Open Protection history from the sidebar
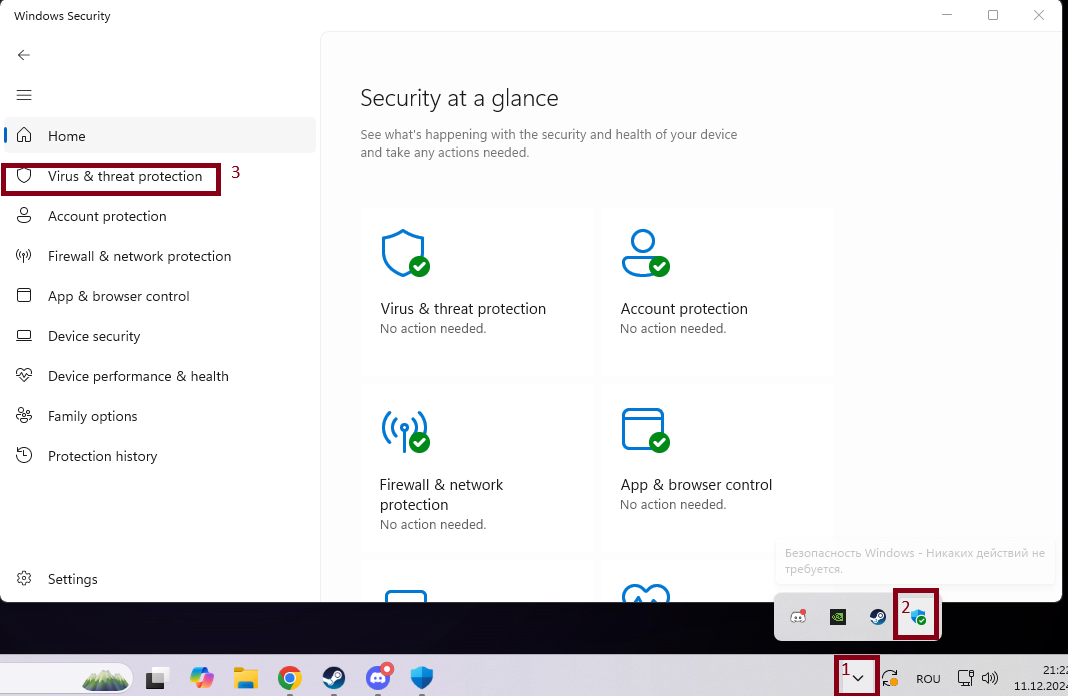The height and width of the screenshot is (696, 1068). coord(102,457)
